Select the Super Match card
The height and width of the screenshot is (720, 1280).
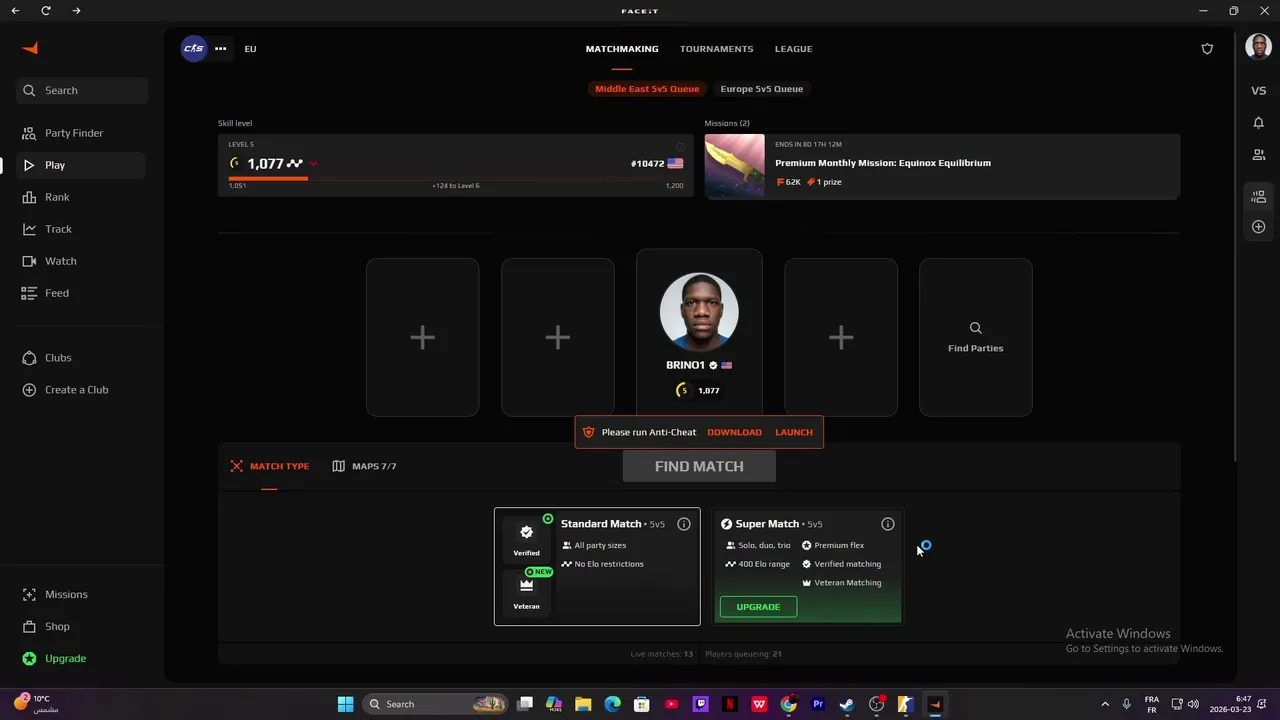[808, 567]
